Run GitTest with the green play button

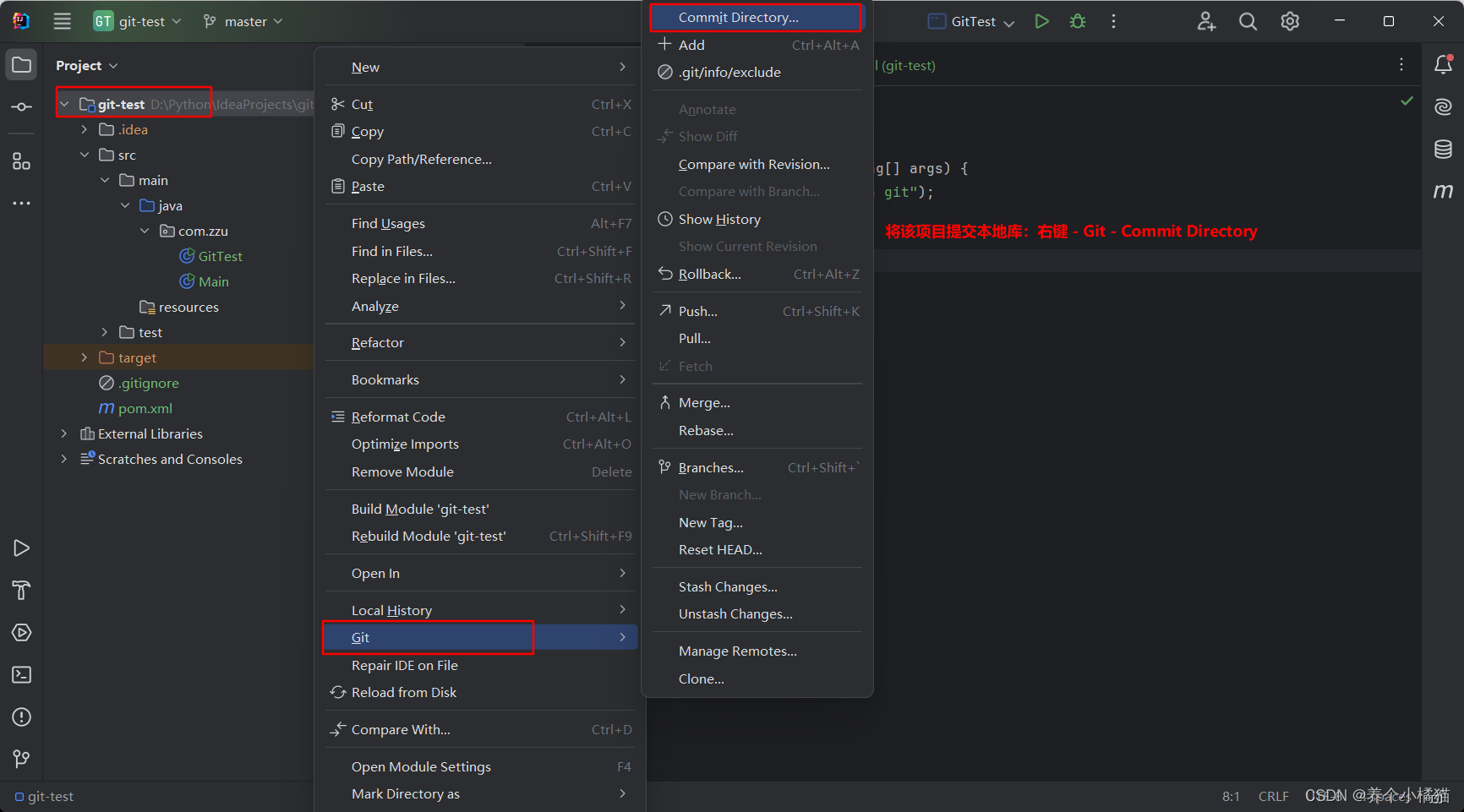[1041, 21]
